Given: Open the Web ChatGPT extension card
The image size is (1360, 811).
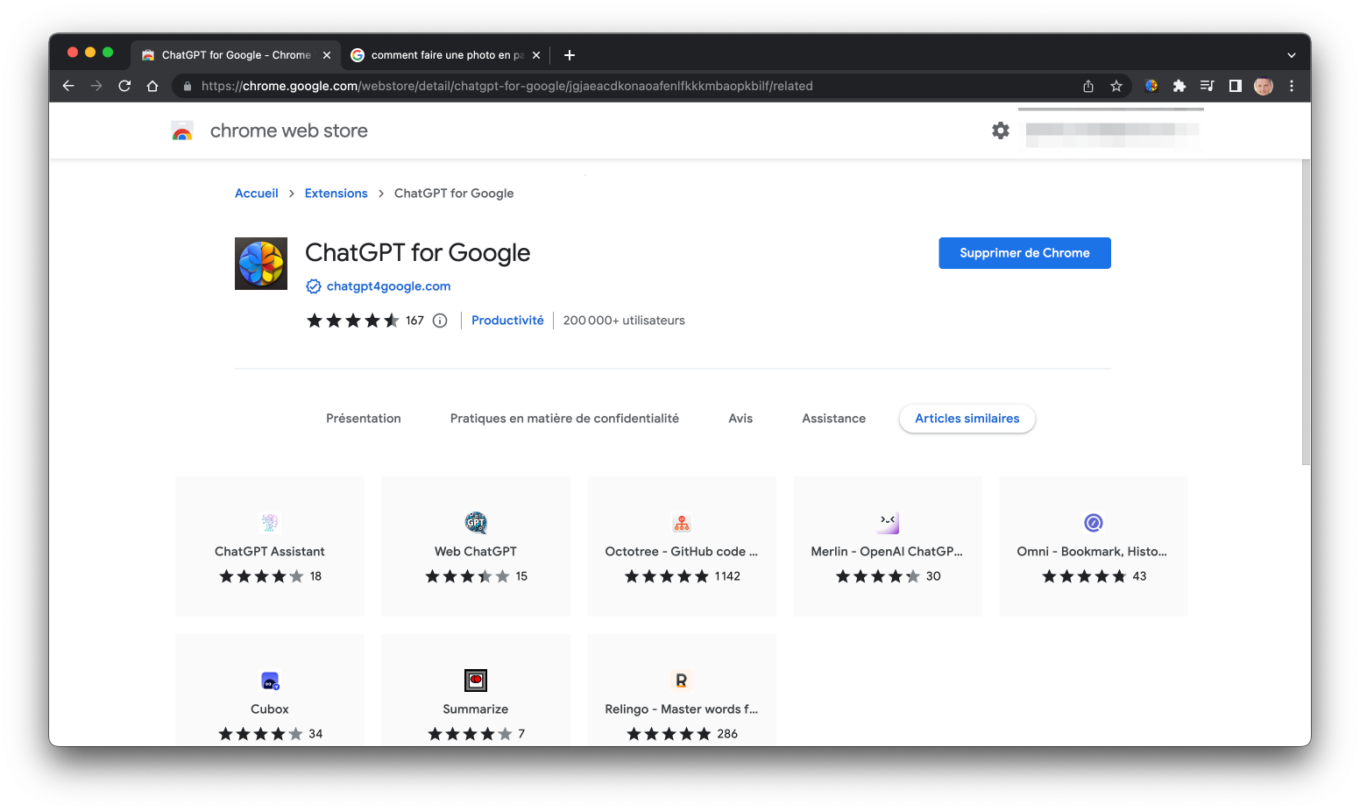Looking at the screenshot, I should [x=476, y=546].
